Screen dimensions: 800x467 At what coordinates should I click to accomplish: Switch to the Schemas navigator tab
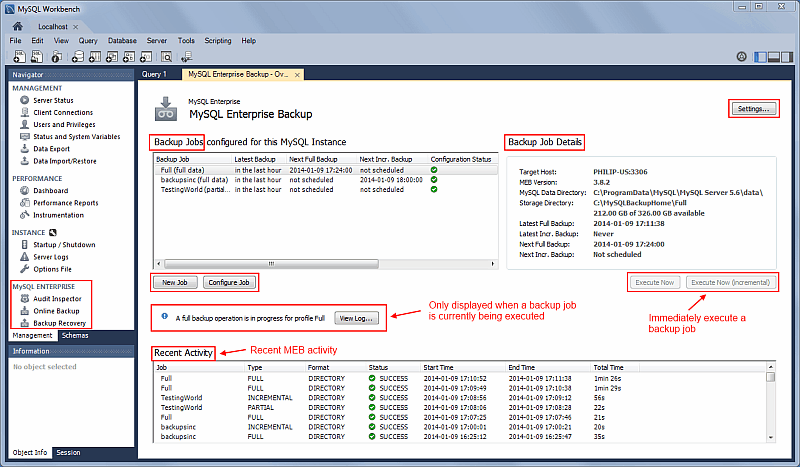pyautogui.click(x=75, y=336)
